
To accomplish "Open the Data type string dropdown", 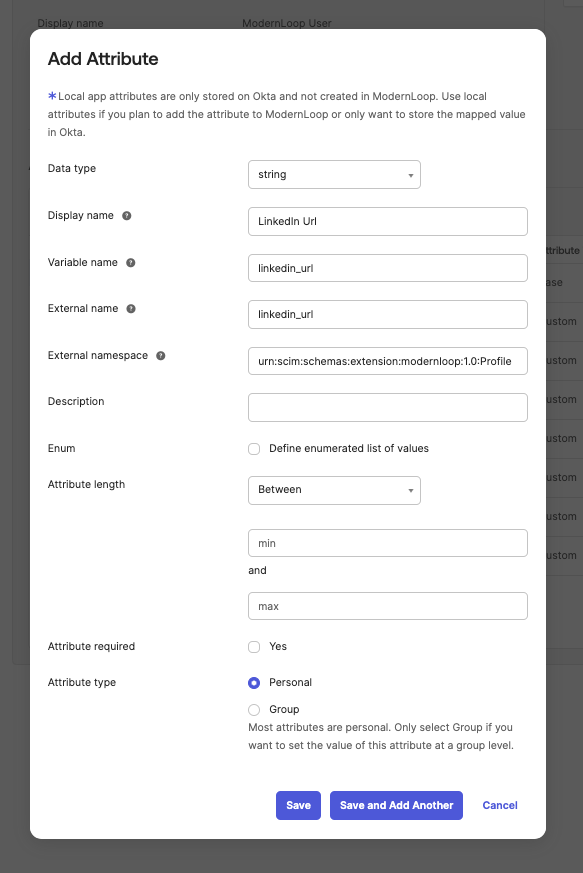I will [334, 175].
